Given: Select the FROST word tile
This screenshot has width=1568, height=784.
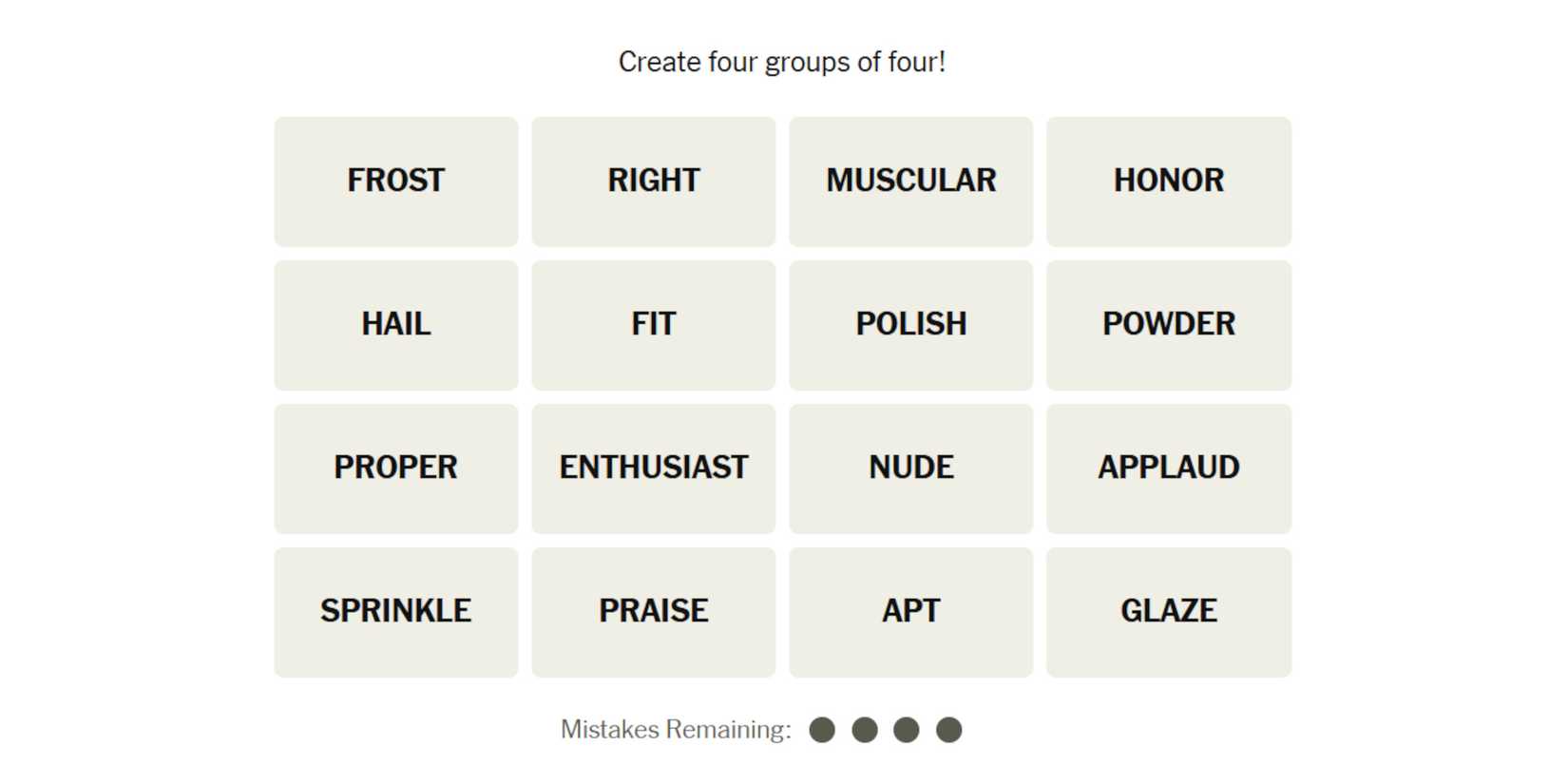Looking at the screenshot, I should (x=396, y=182).
